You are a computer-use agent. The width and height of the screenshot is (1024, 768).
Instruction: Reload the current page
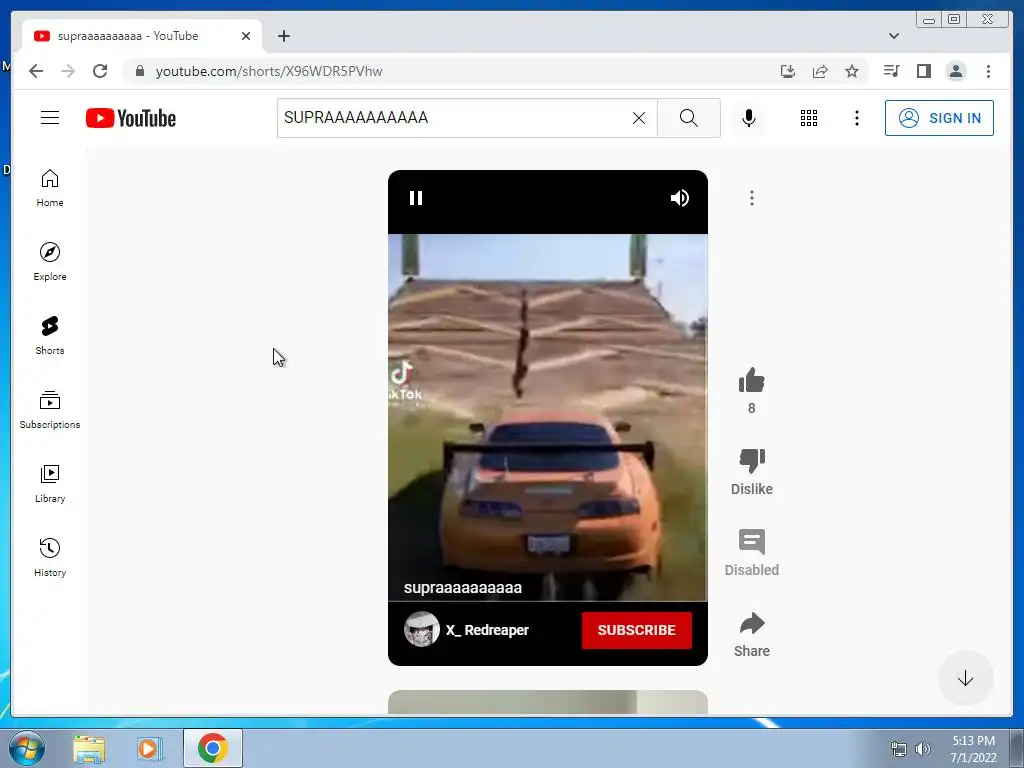tap(100, 71)
